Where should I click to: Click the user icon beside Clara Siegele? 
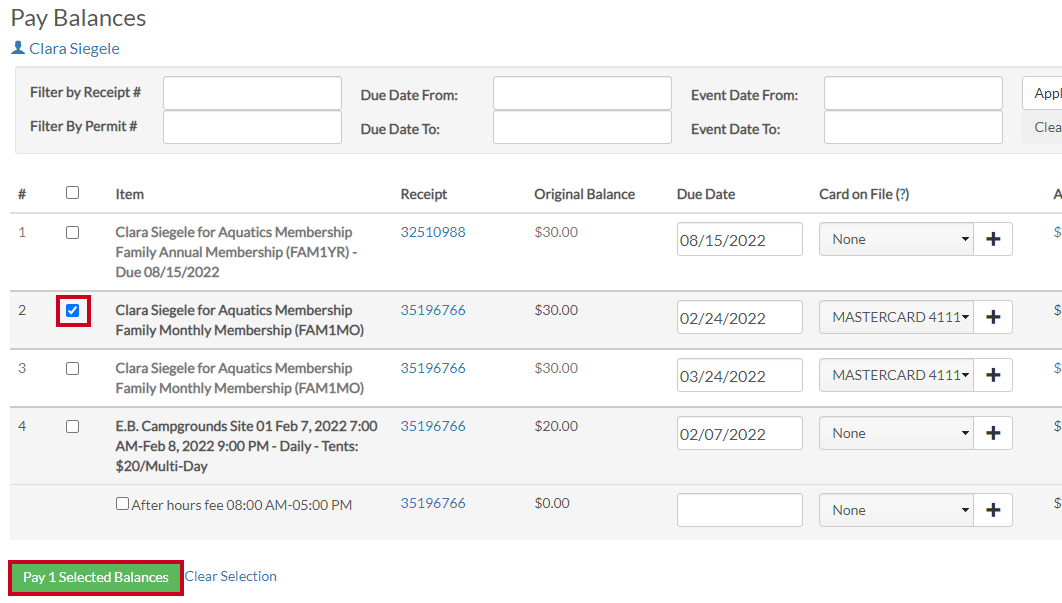click(18, 48)
